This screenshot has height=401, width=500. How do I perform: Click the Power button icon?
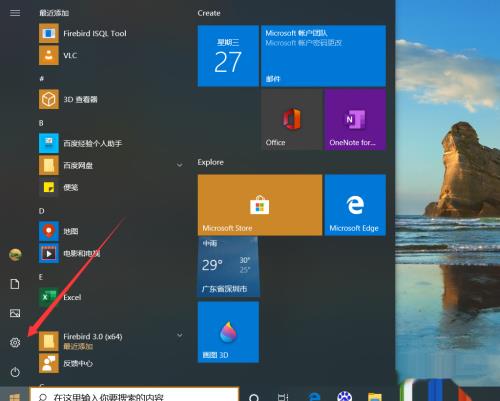[15, 372]
